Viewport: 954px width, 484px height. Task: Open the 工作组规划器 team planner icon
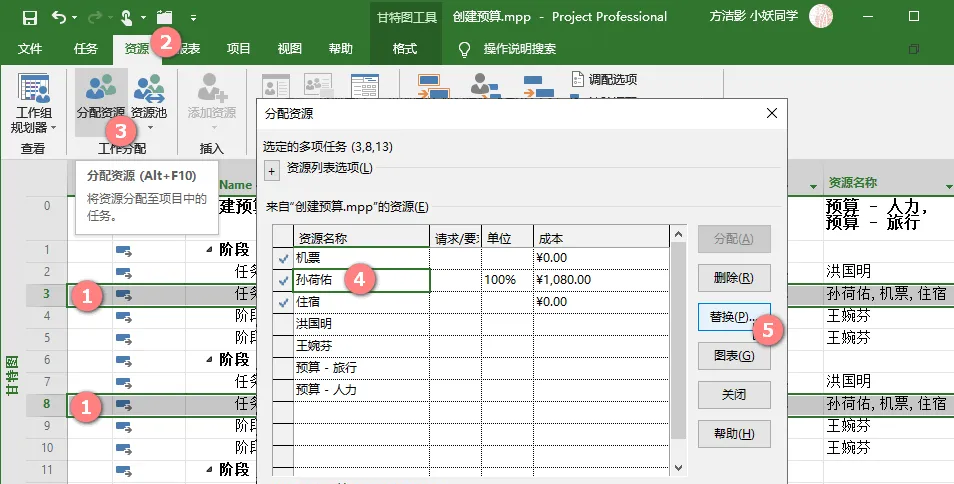(x=34, y=88)
